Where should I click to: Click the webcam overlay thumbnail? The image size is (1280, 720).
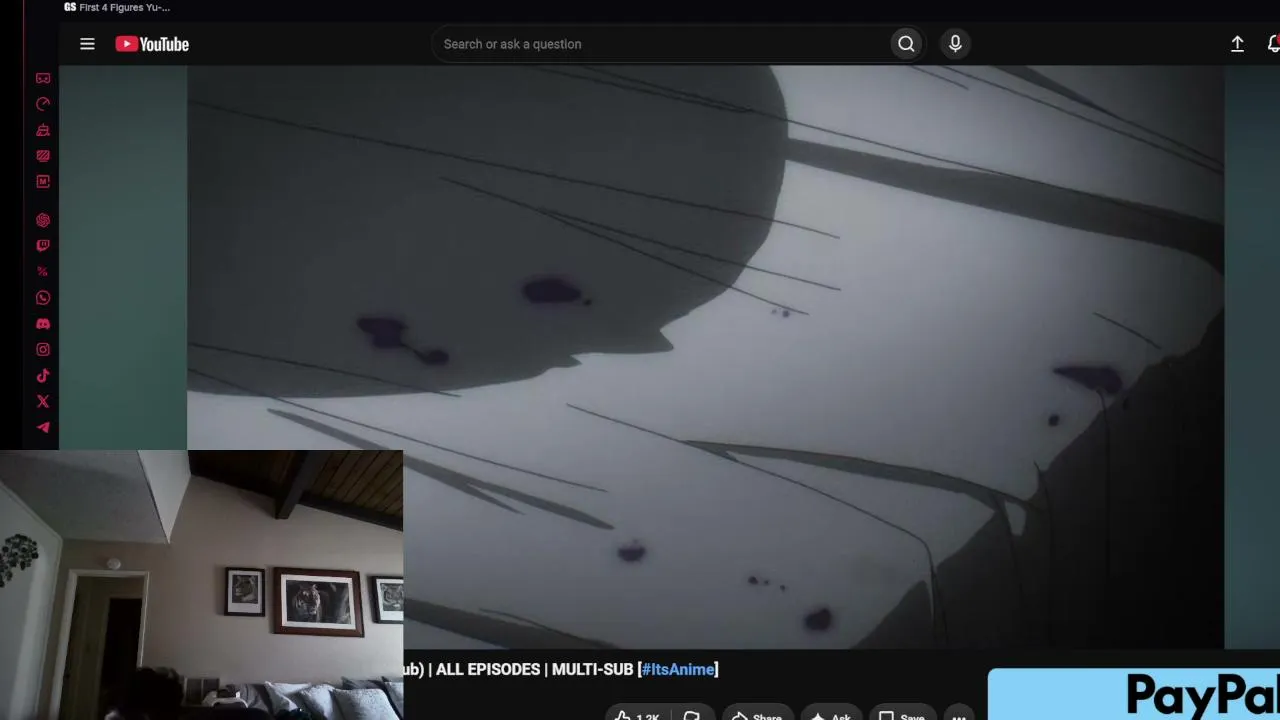(201, 585)
